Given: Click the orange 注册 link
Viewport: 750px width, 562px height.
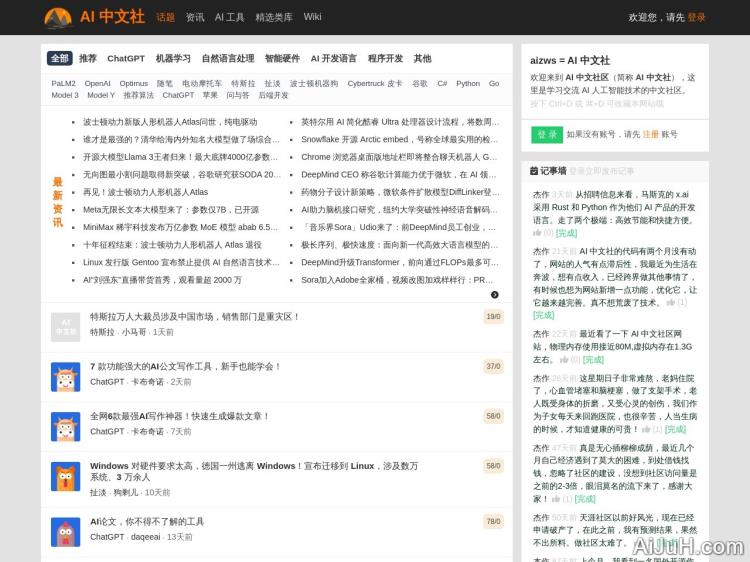Looking at the screenshot, I should (x=651, y=134).
